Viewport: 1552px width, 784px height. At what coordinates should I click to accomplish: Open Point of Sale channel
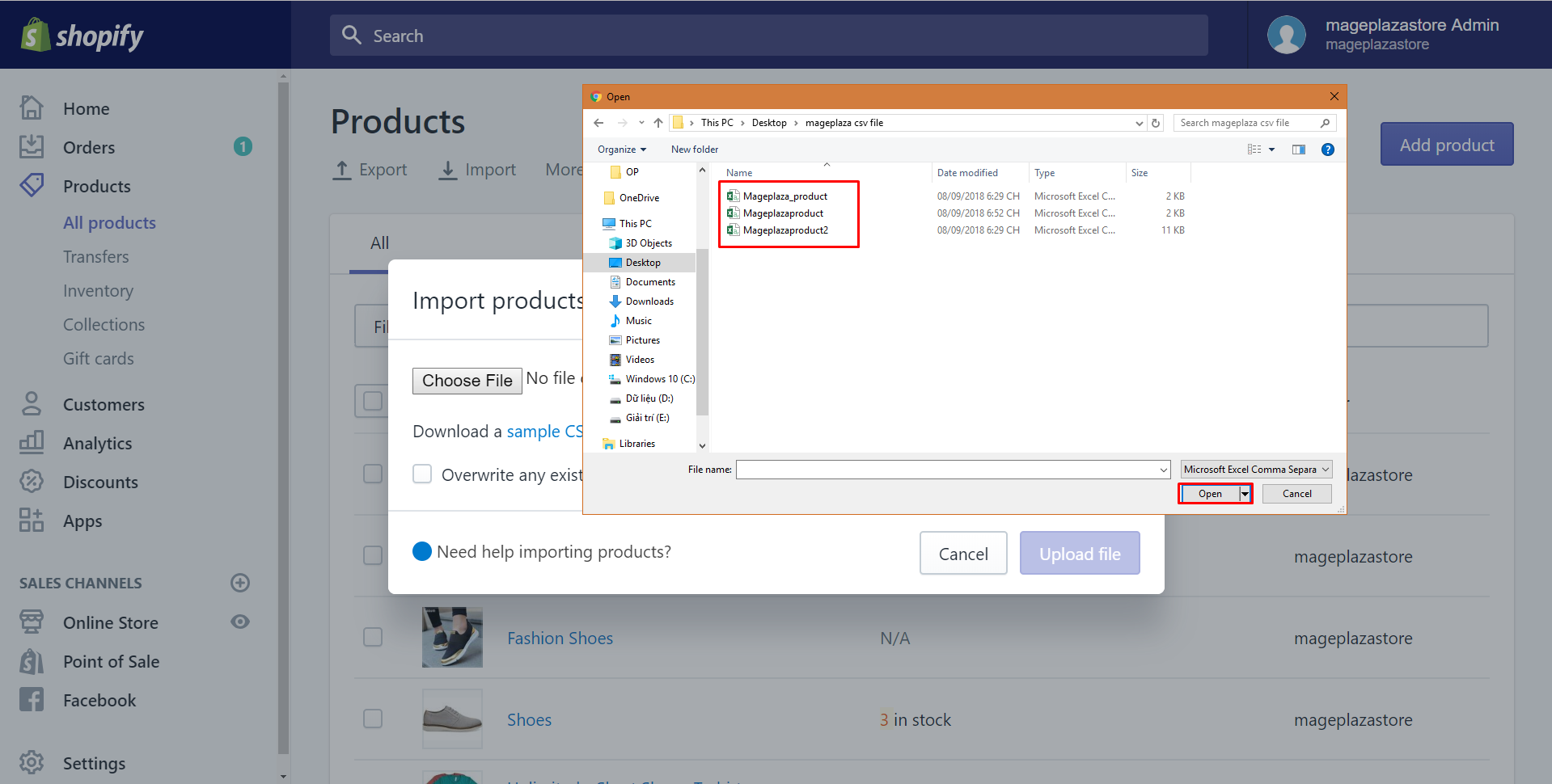[111, 661]
